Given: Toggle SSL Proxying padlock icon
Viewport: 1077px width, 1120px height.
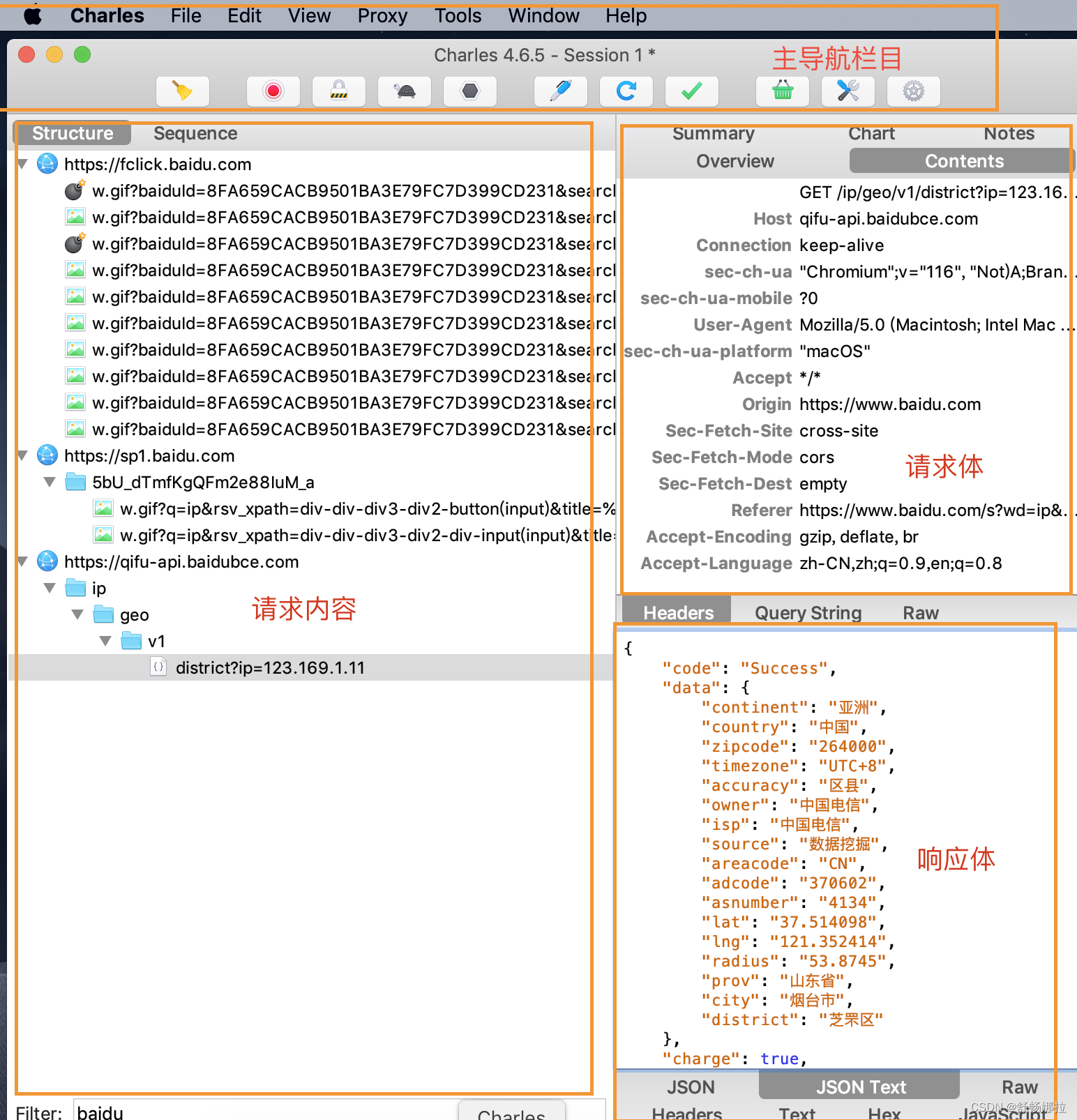Looking at the screenshot, I should [x=339, y=91].
